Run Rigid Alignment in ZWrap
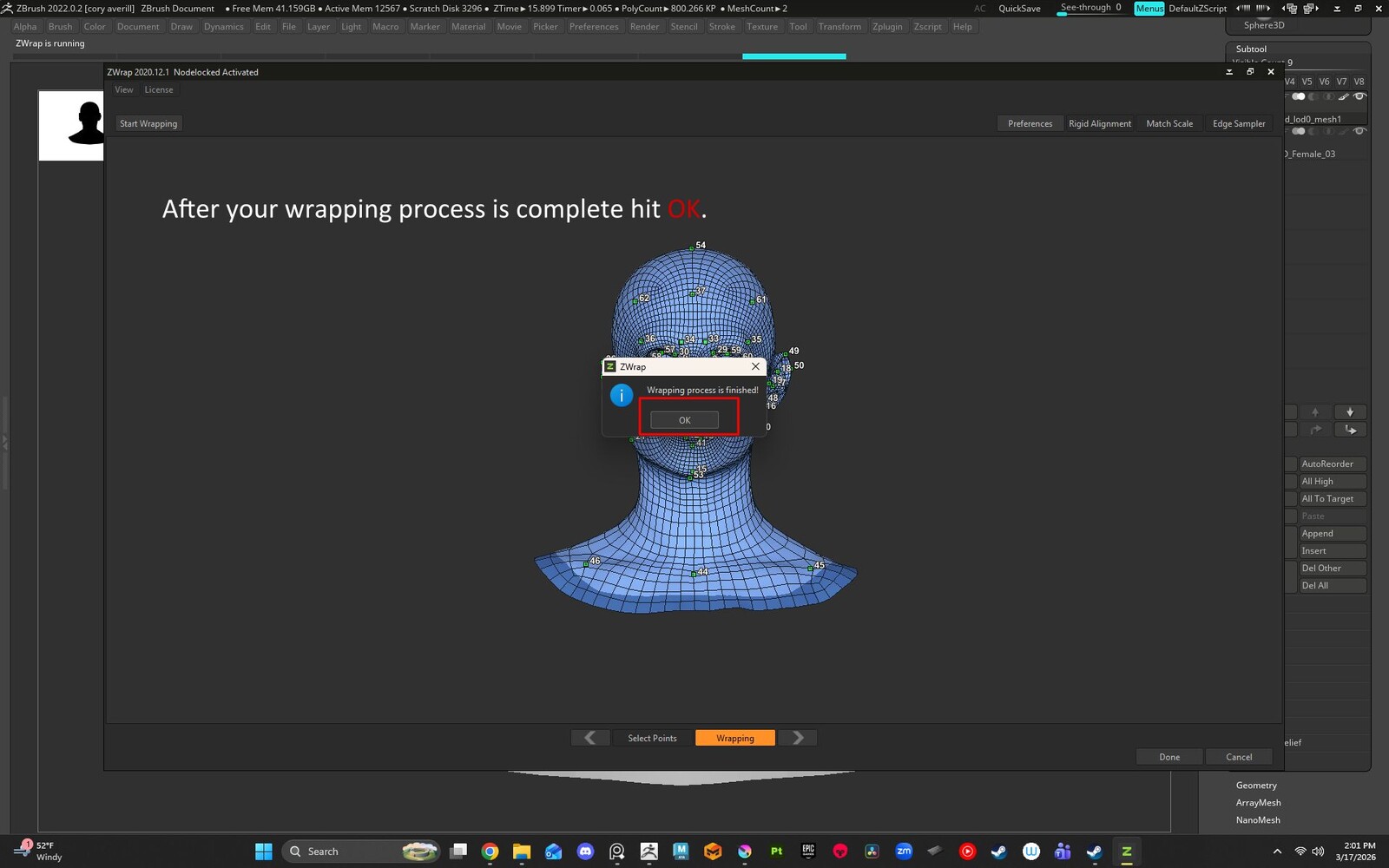 tap(1100, 123)
